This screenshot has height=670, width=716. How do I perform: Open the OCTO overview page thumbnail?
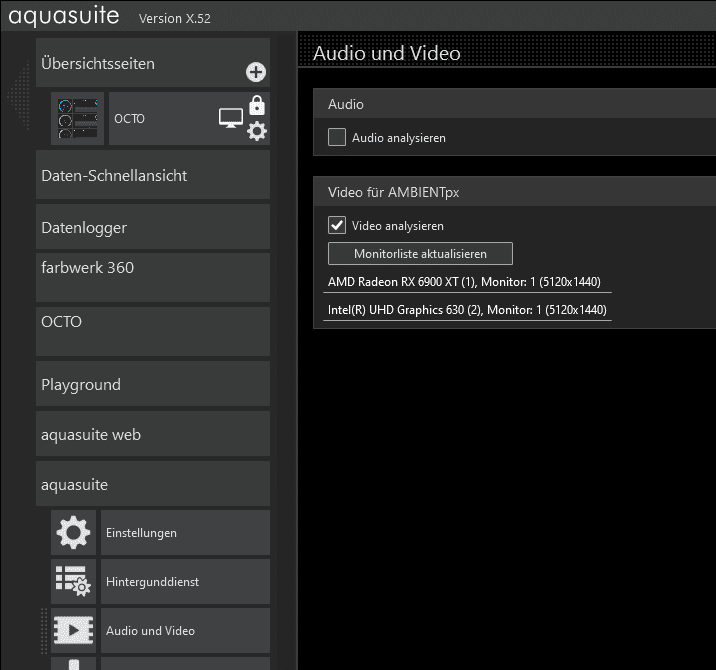pos(77,119)
